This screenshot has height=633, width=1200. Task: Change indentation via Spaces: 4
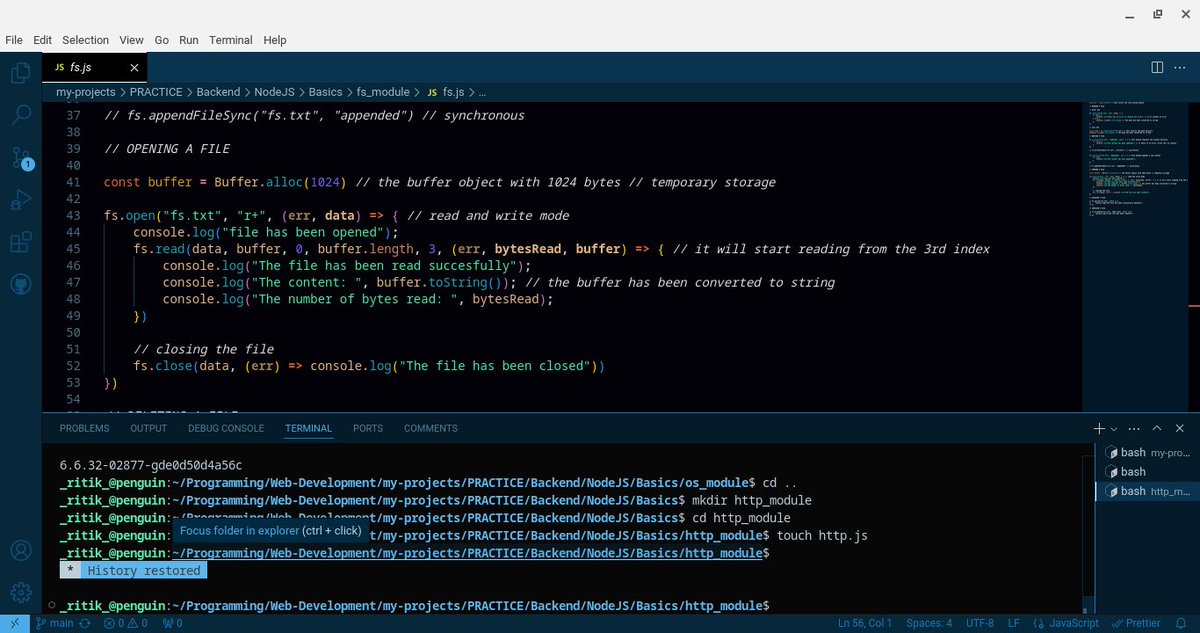coord(929,623)
